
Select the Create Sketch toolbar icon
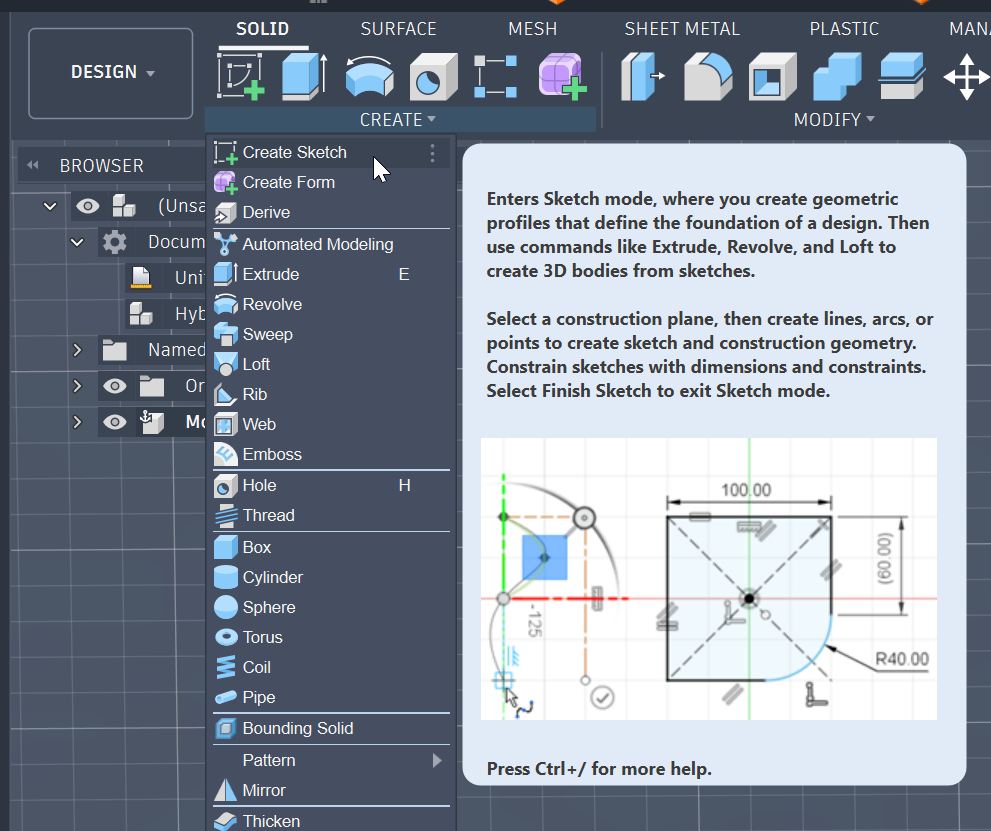241,76
